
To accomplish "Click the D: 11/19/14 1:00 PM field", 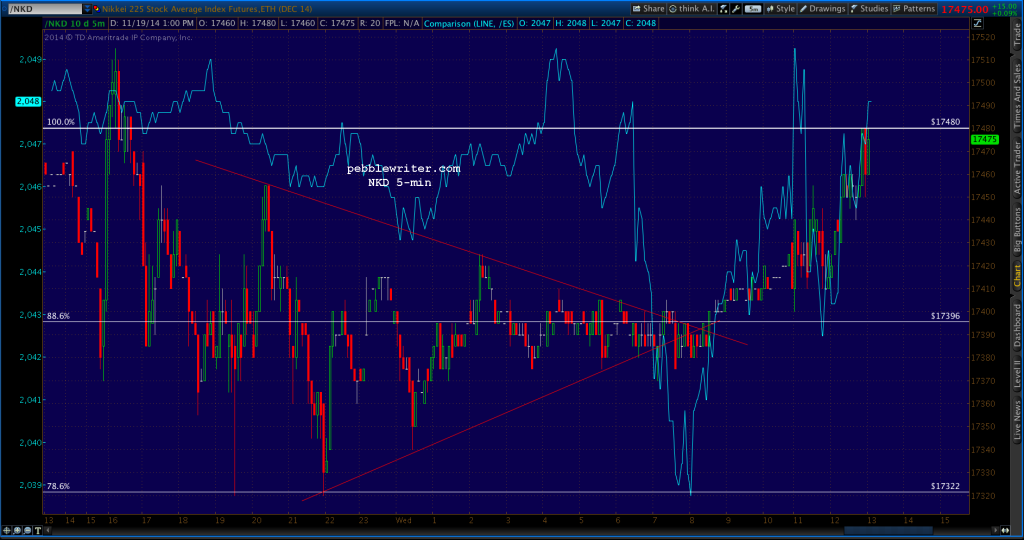I will click(151, 24).
